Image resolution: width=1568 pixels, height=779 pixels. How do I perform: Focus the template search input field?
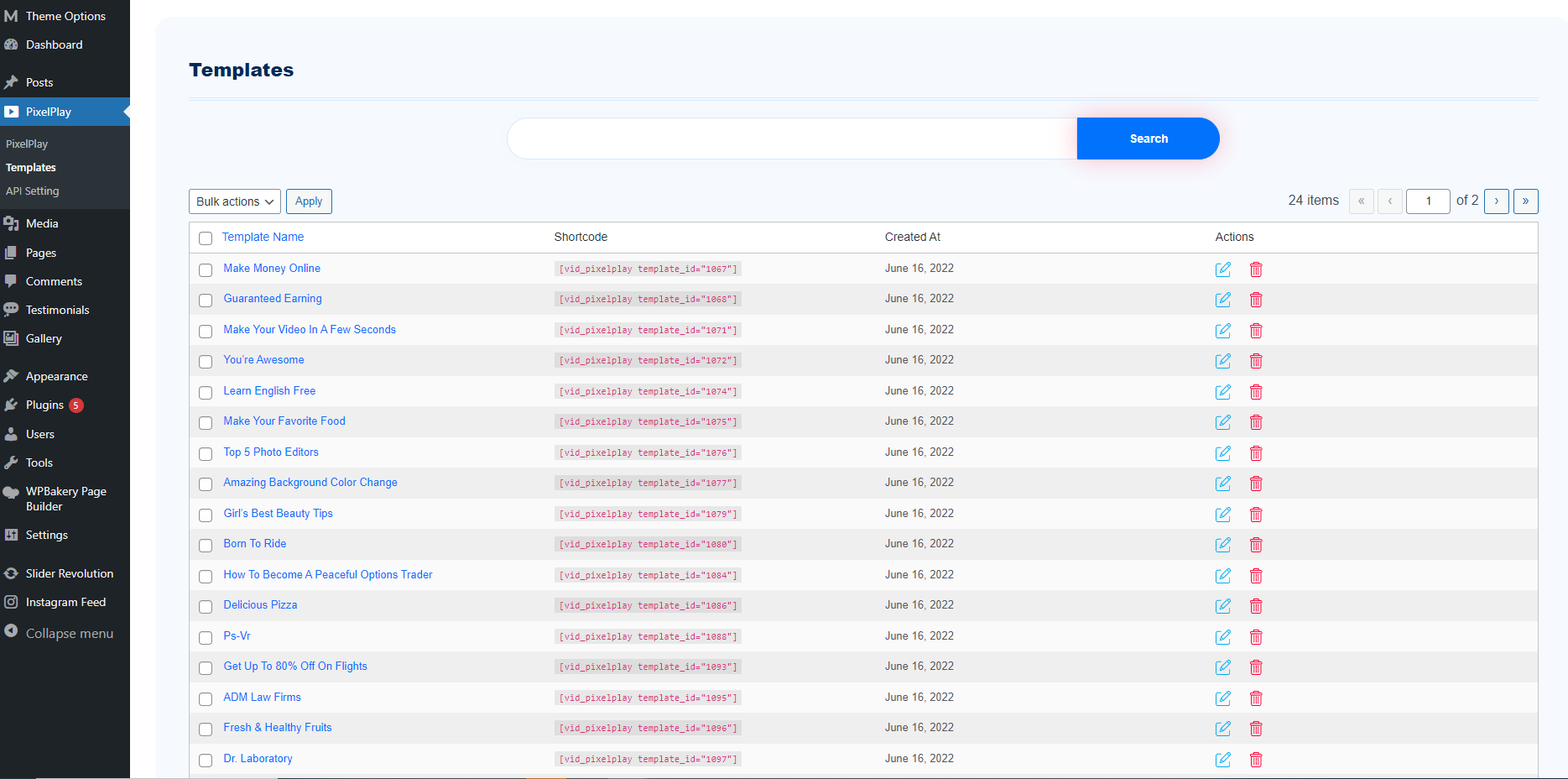(x=792, y=139)
